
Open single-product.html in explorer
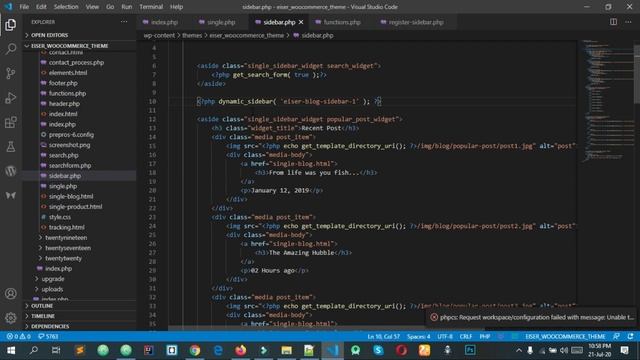coord(76,207)
